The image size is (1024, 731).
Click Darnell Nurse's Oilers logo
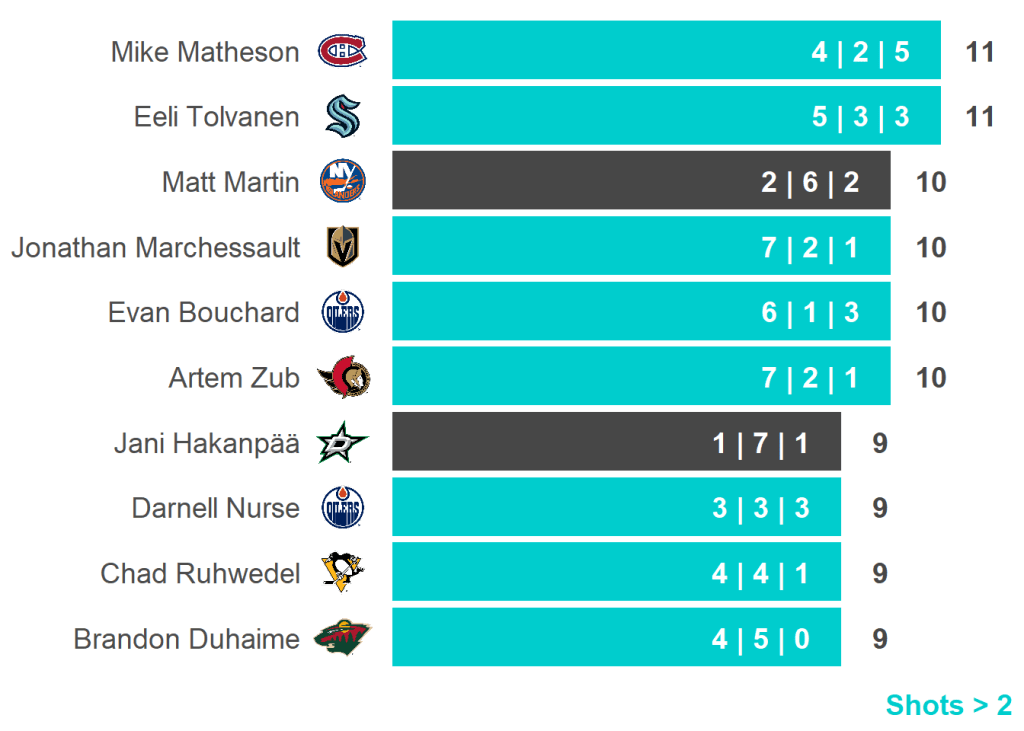(x=342, y=508)
